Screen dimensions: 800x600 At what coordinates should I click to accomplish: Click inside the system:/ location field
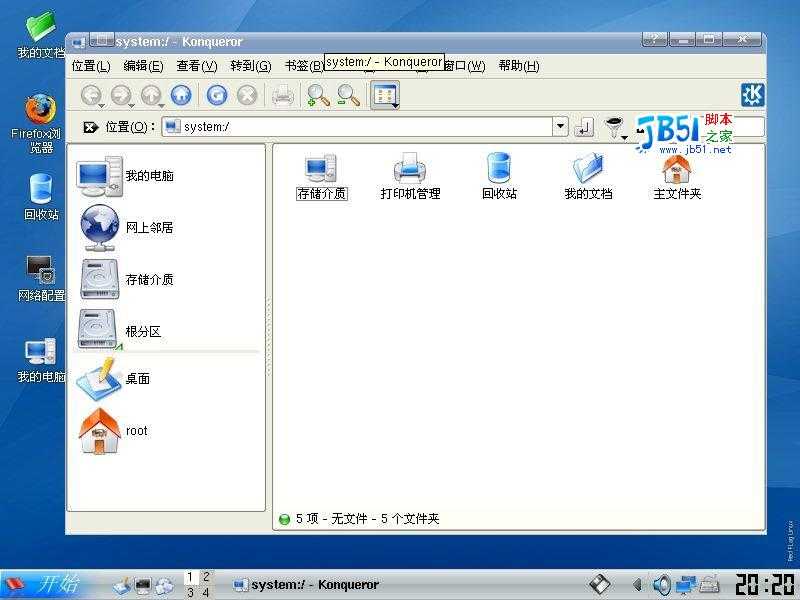pos(357,127)
